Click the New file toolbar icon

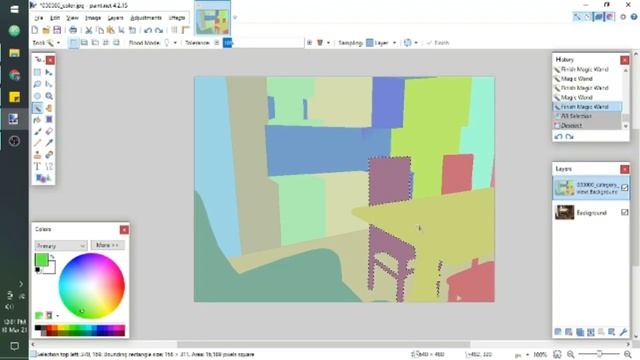(35, 30)
